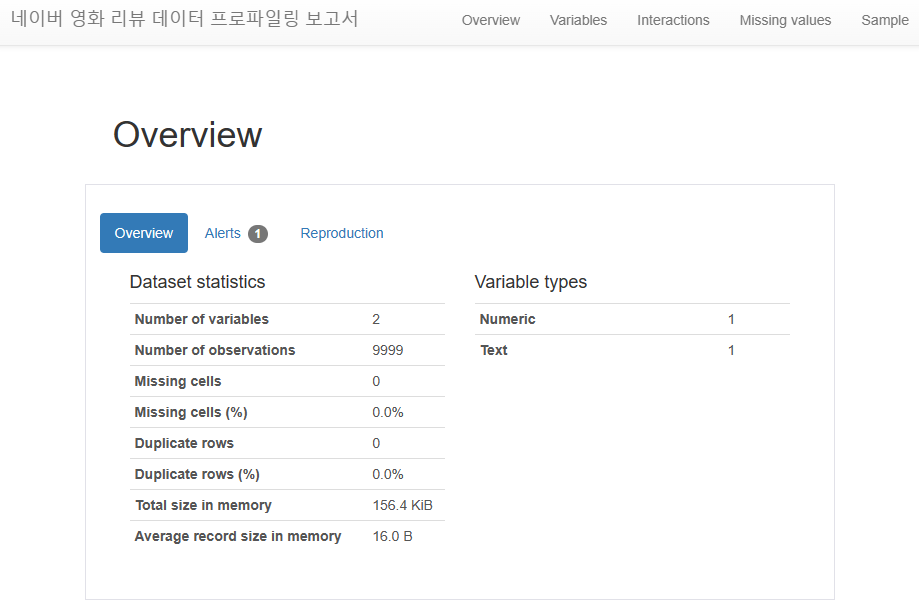The width and height of the screenshot is (919, 609).
Task: Click the Text count value 1
Action: pos(731,351)
